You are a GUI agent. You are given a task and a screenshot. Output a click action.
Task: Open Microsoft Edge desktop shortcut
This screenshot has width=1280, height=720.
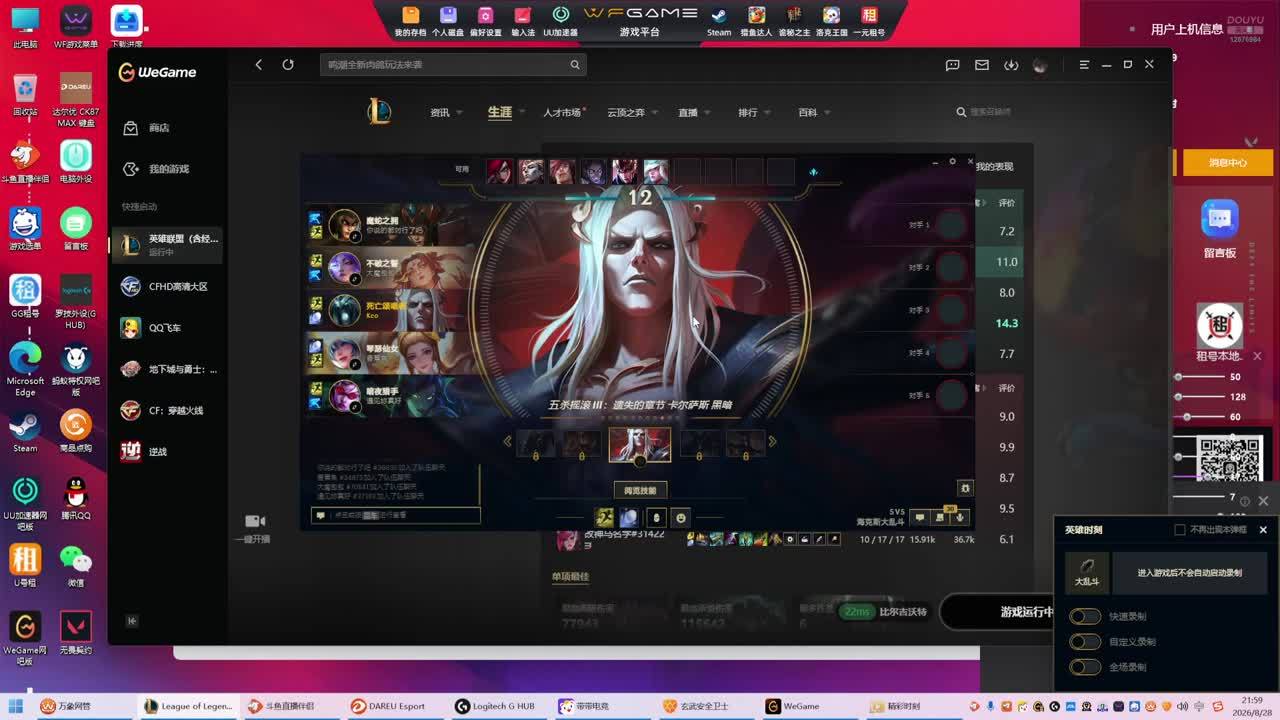(25, 369)
